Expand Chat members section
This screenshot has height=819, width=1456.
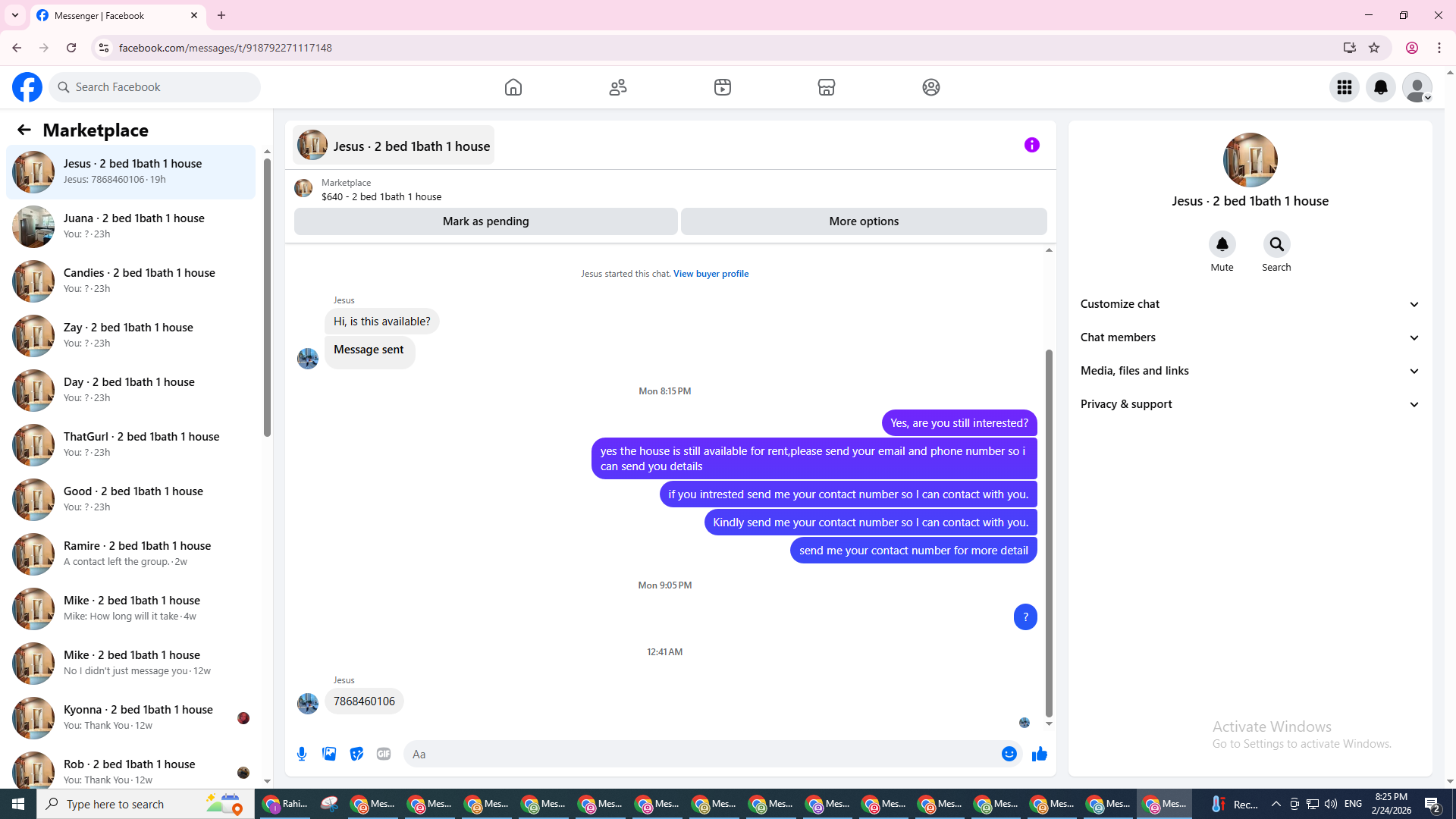(x=1249, y=337)
